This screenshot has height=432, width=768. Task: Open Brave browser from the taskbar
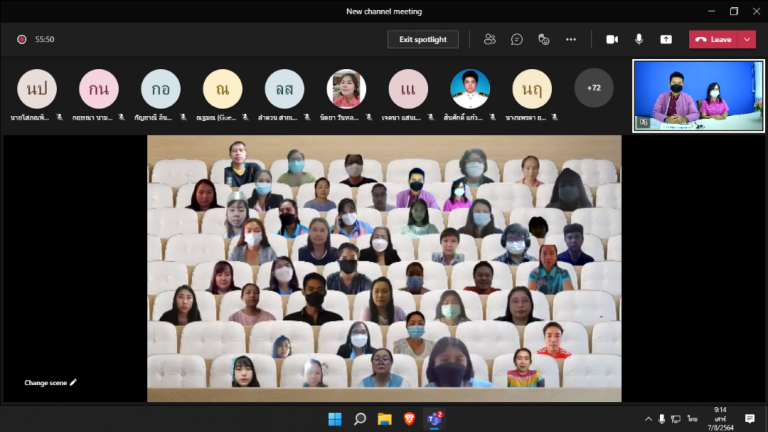click(409, 419)
